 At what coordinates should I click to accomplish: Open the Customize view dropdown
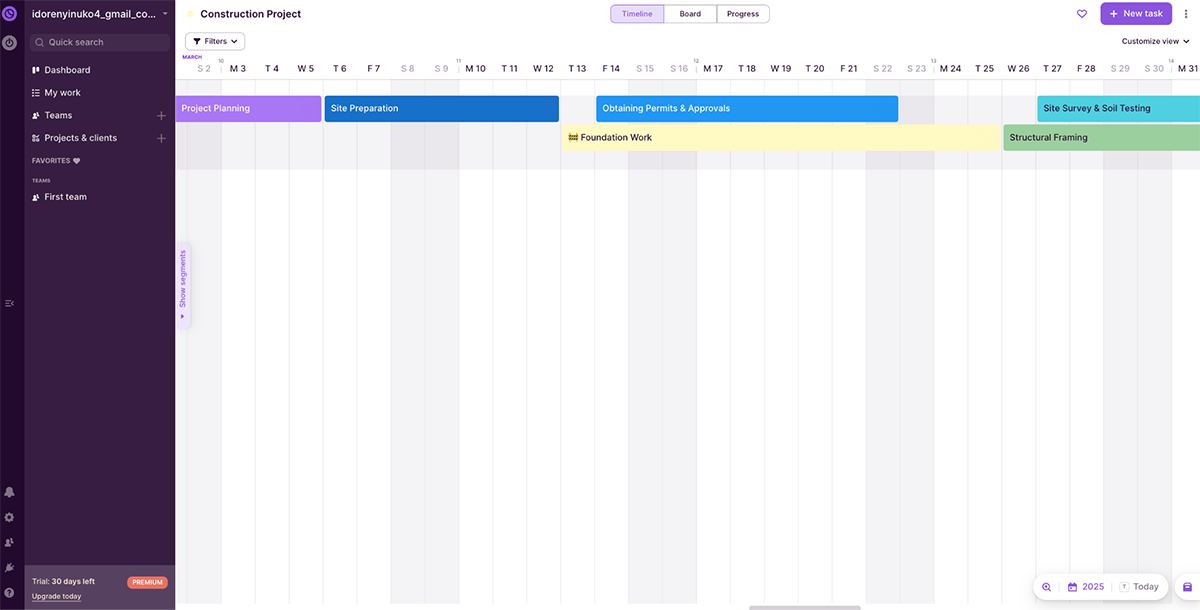pos(1153,41)
